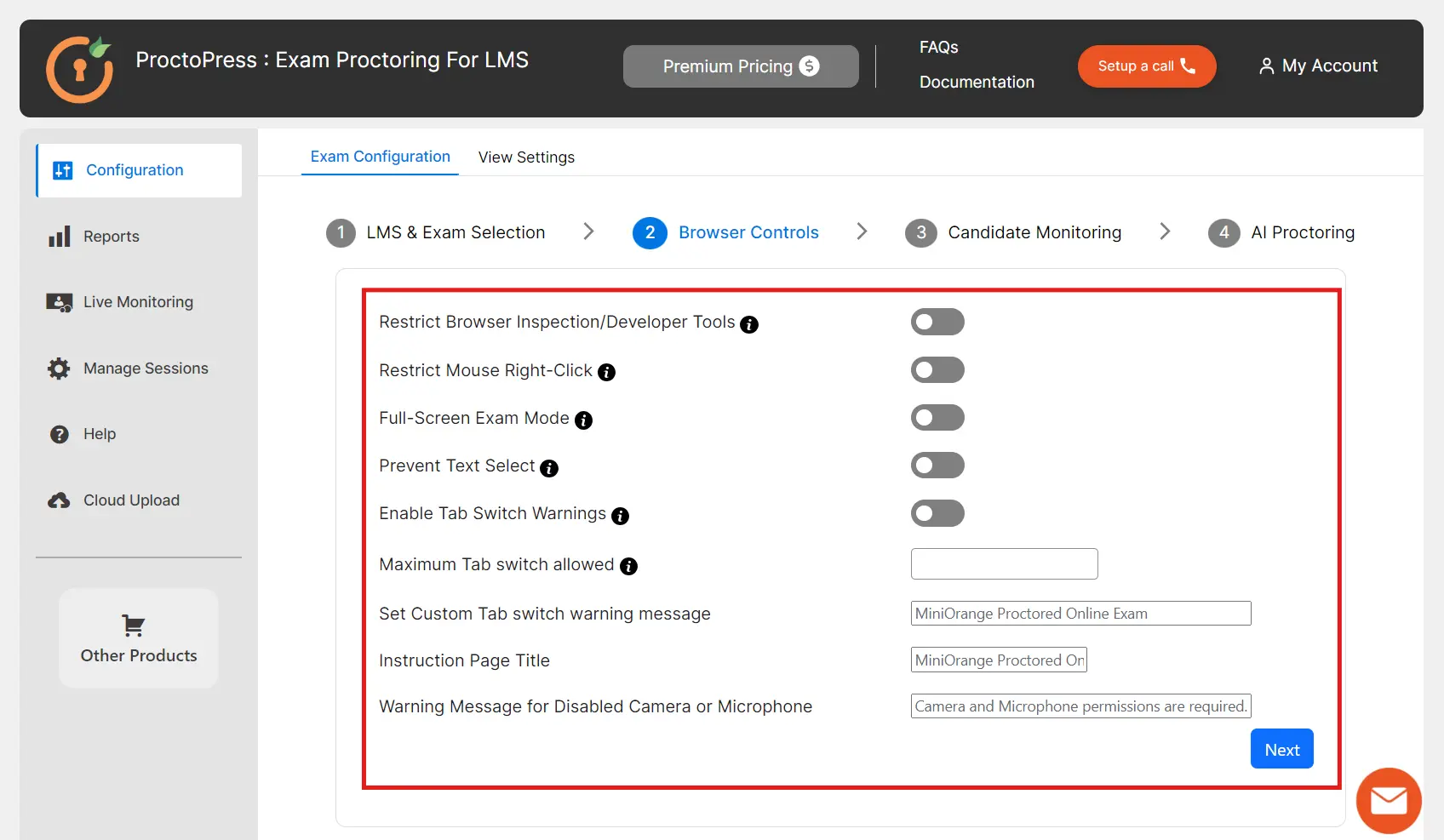
Task: Focus disabled Camera or Microphone warning field
Action: coord(1081,706)
